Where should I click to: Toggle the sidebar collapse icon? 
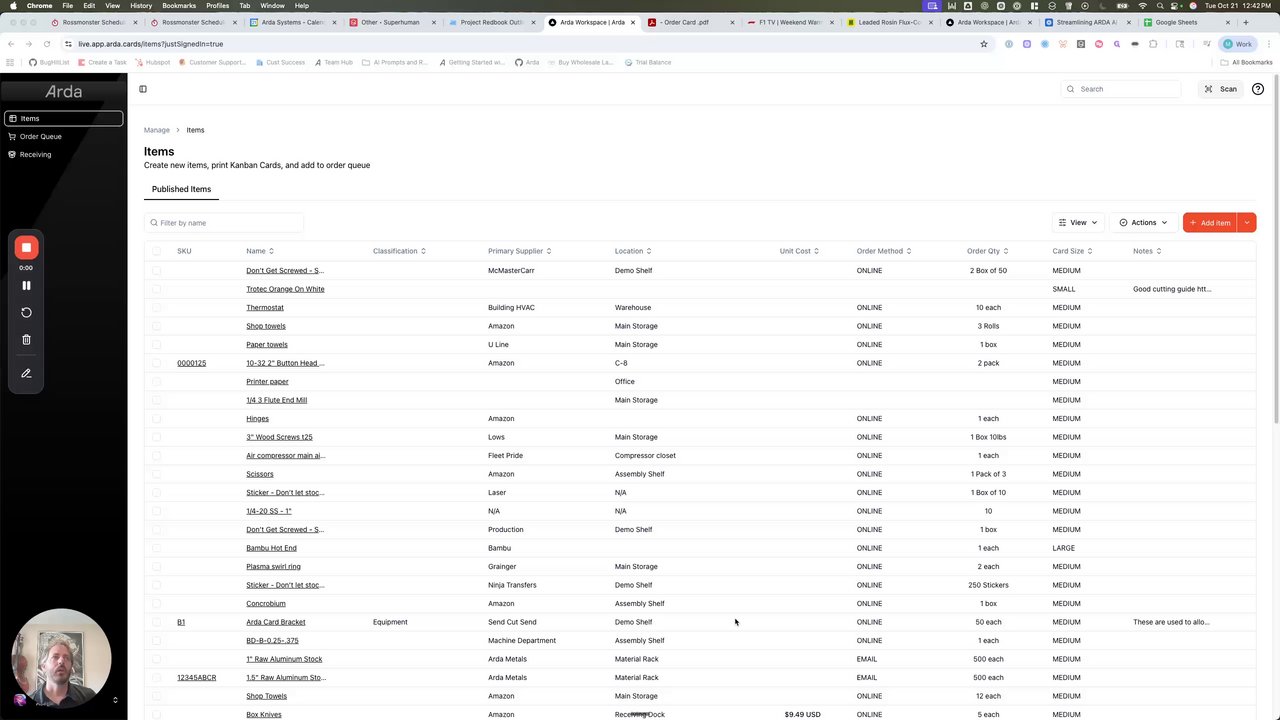pyautogui.click(x=143, y=89)
